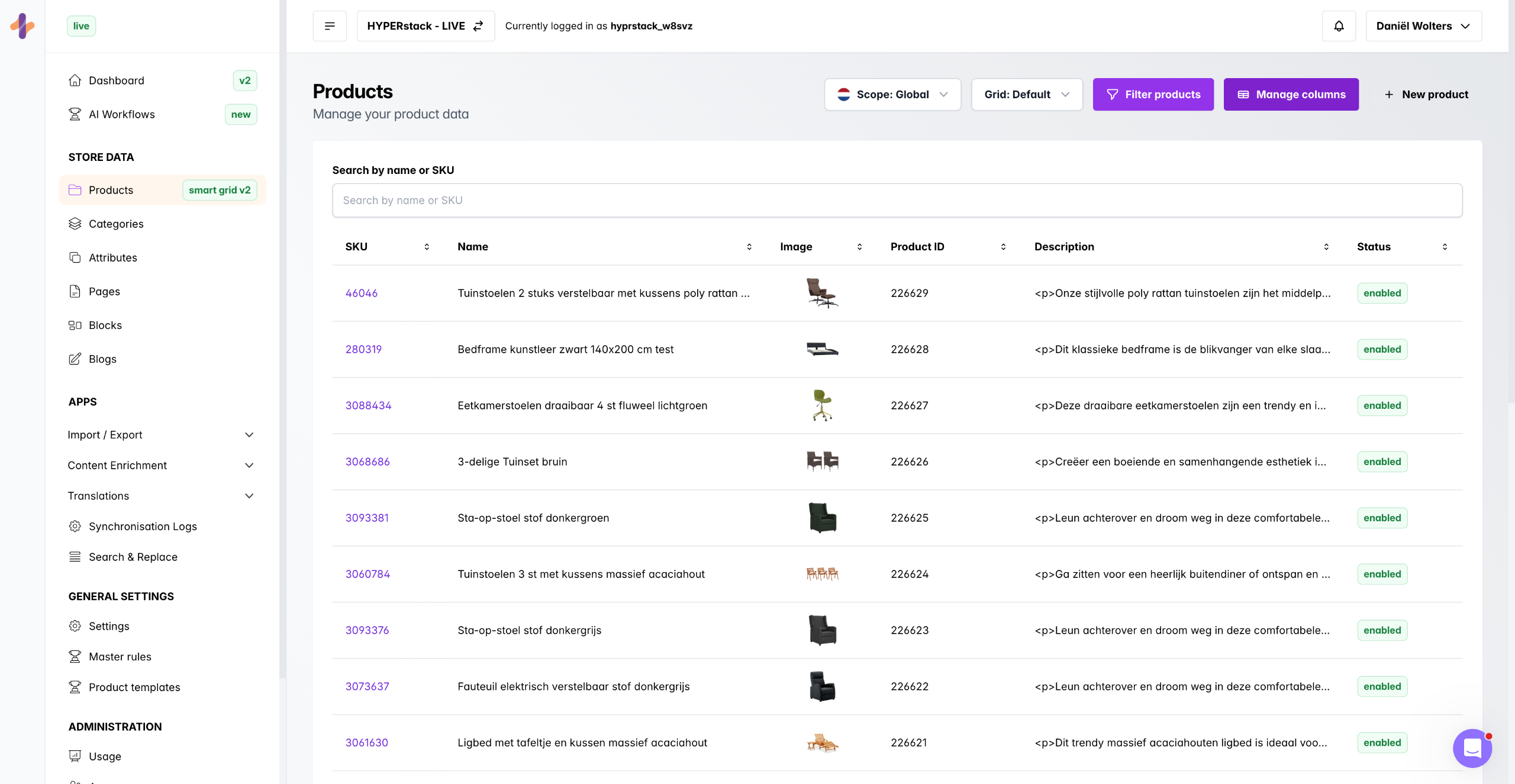Open product SKU 3088434 link
Image resolution: width=1515 pixels, height=784 pixels.
(x=368, y=405)
